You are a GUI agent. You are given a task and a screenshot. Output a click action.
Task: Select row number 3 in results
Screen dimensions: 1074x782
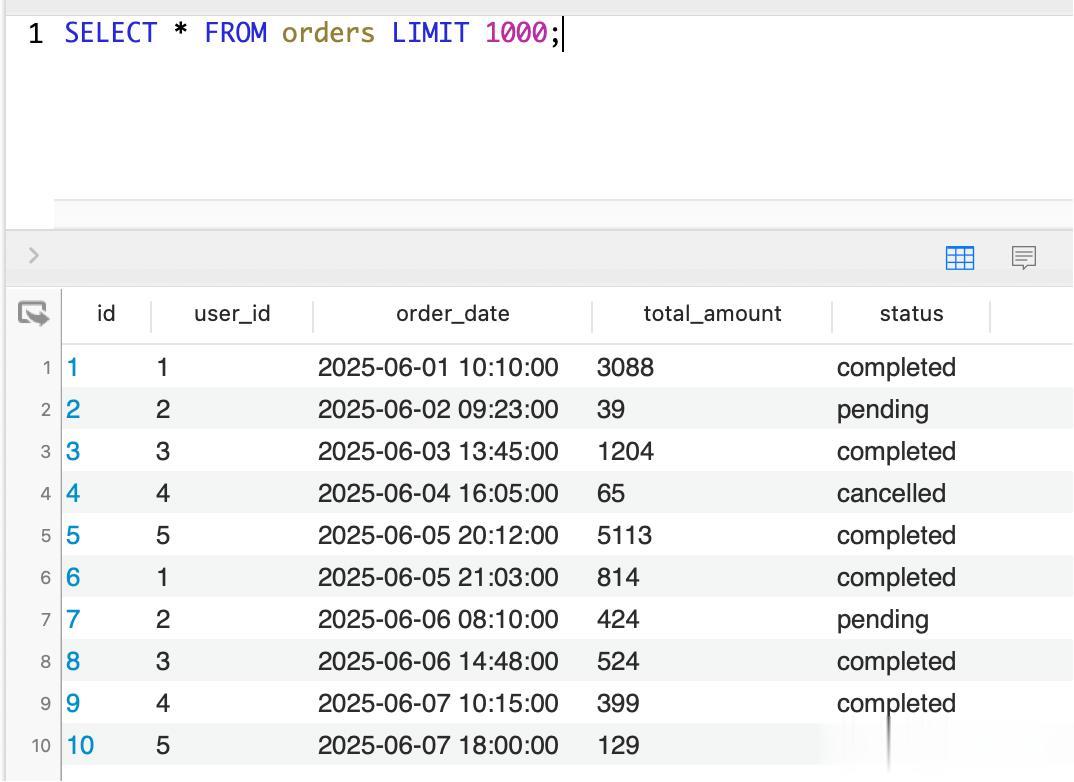click(x=46, y=452)
